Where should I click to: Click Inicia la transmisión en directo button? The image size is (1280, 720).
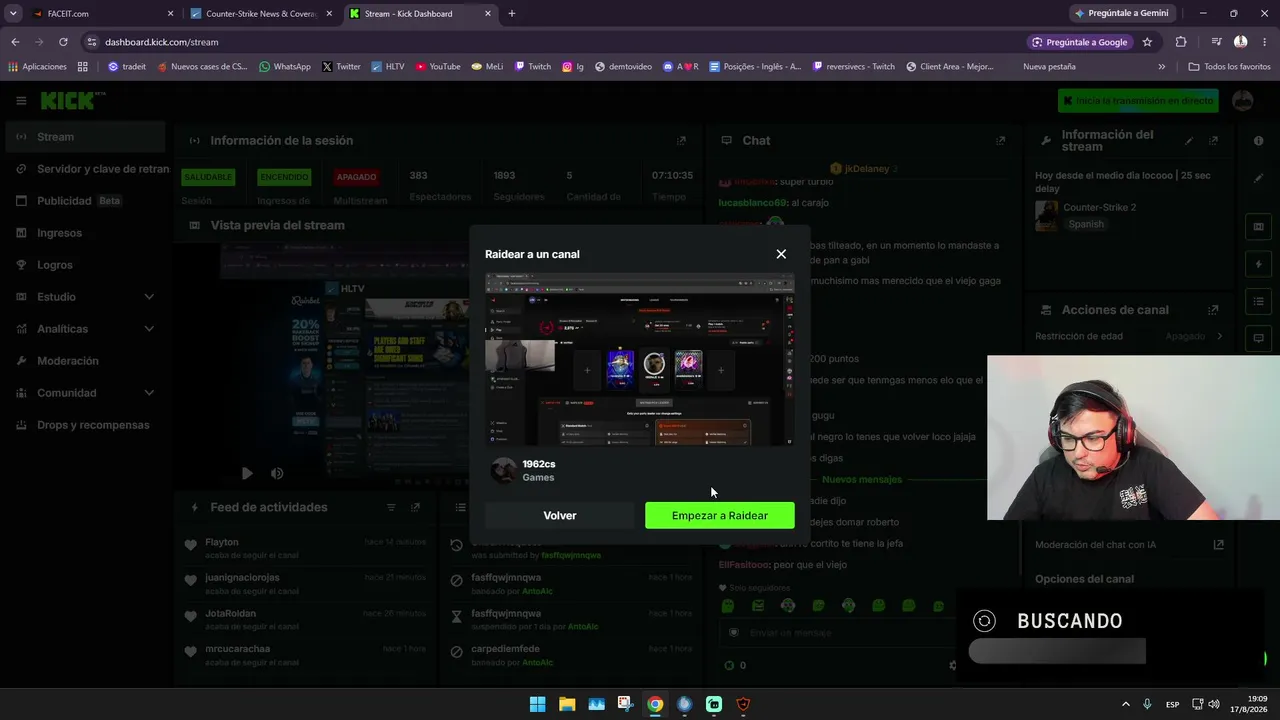(x=1138, y=101)
